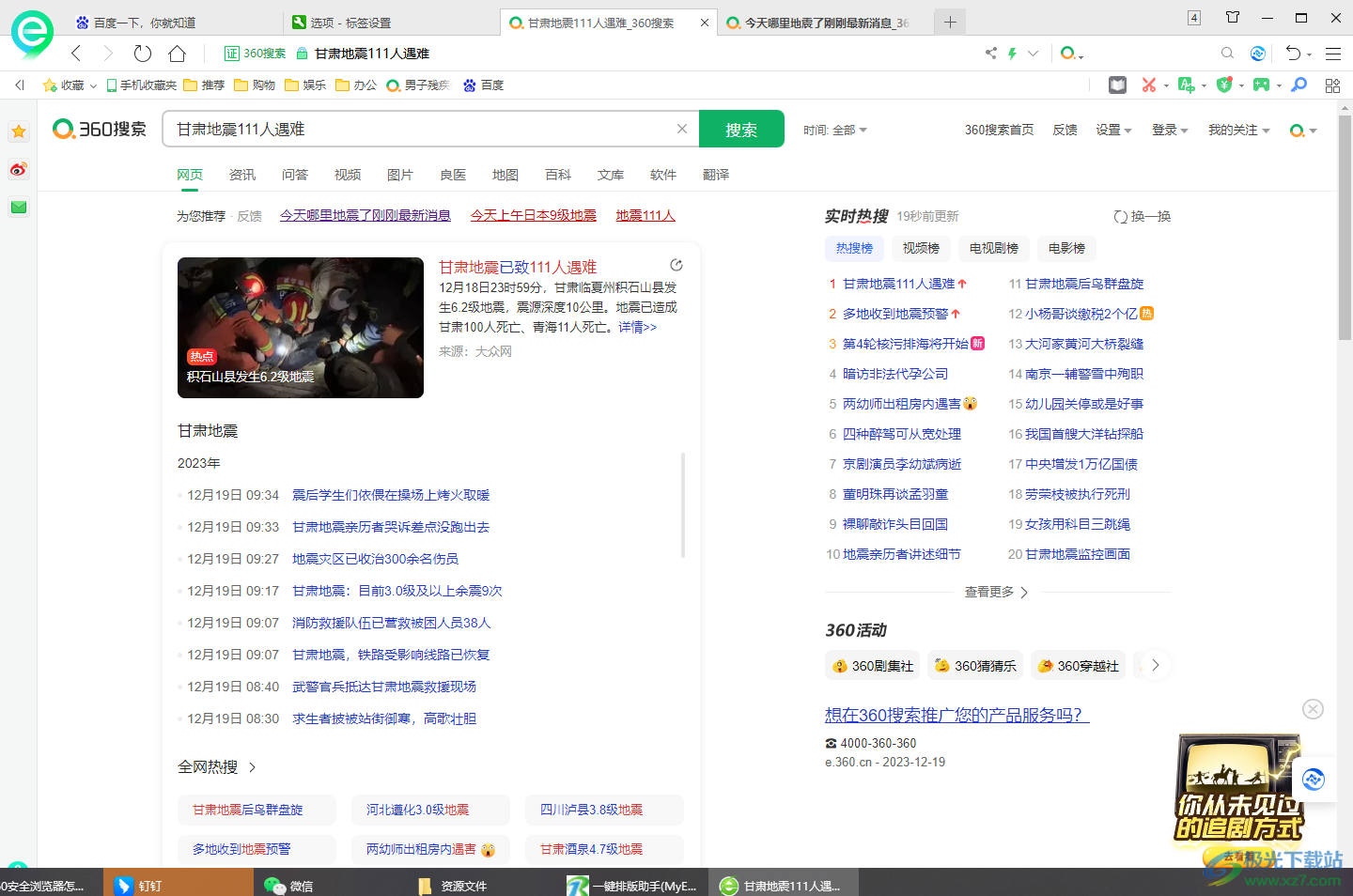Click the green 搜索 button
The height and width of the screenshot is (896, 1353).
[741, 129]
